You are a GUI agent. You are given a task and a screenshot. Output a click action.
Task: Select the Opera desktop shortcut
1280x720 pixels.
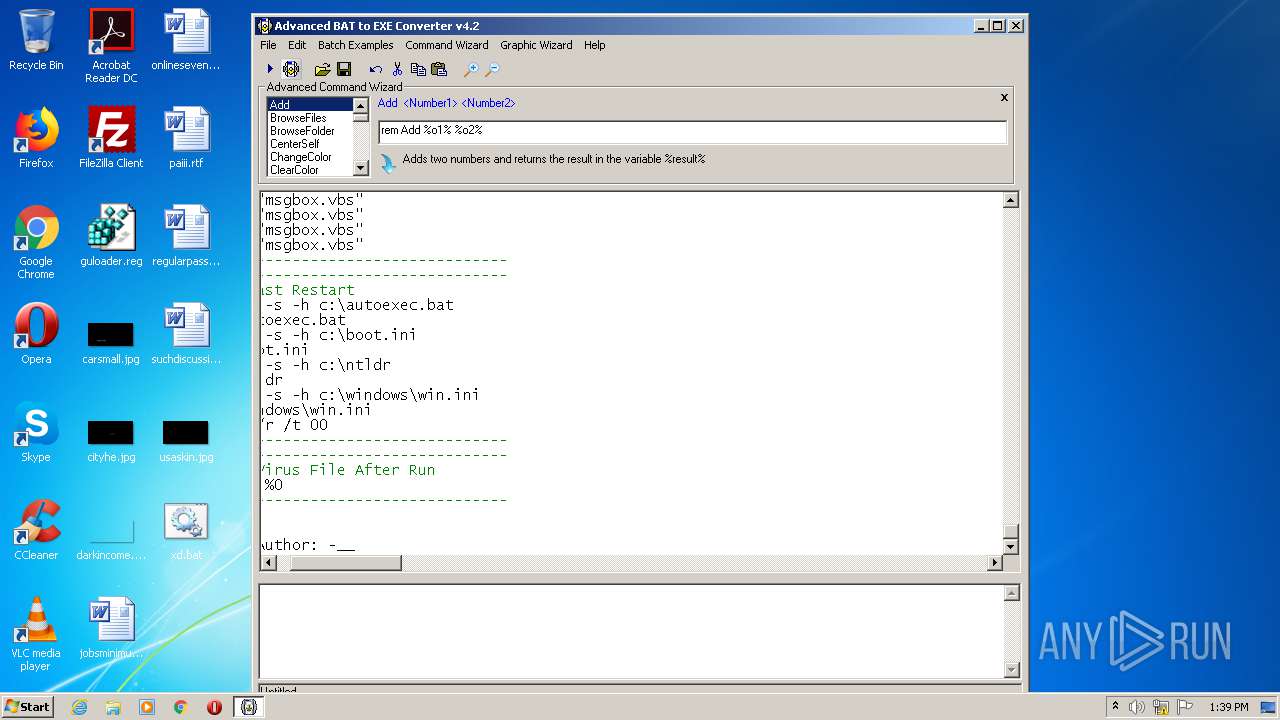pos(36,334)
